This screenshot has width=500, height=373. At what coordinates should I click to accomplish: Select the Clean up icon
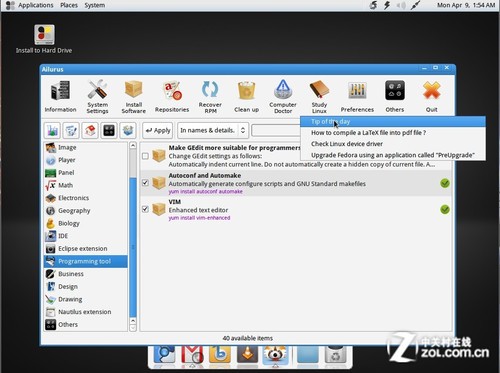point(246,96)
